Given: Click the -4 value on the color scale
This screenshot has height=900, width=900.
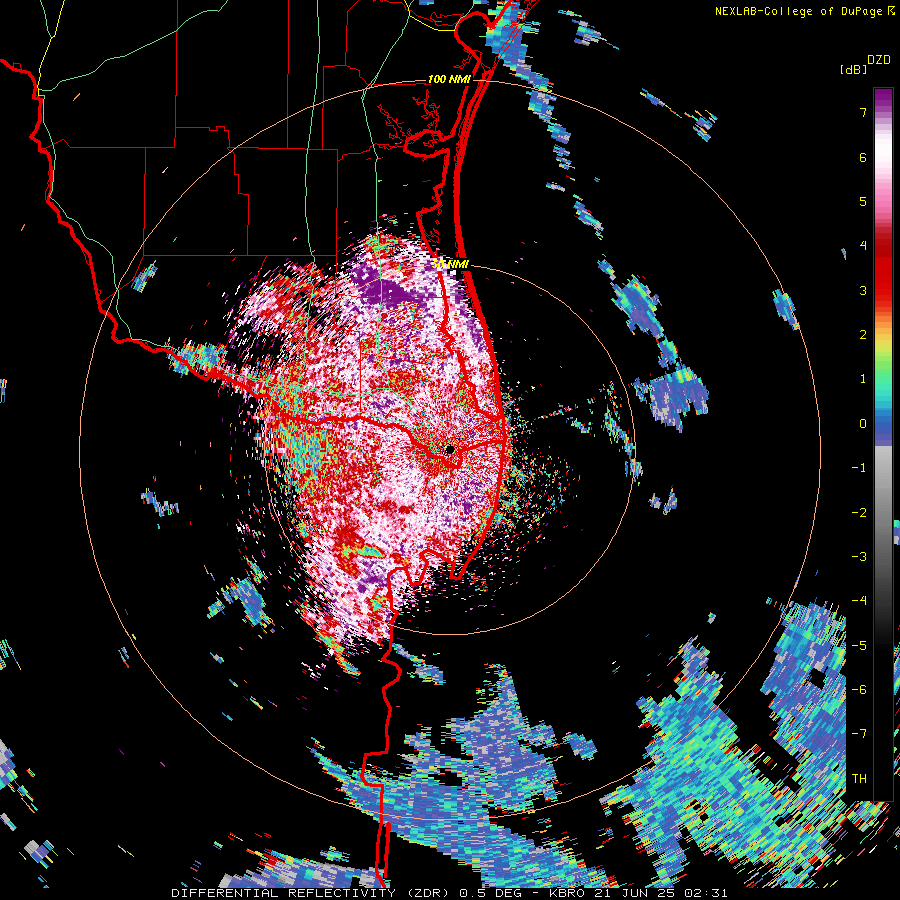Looking at the screenshot, I should [x=859, y=601].
